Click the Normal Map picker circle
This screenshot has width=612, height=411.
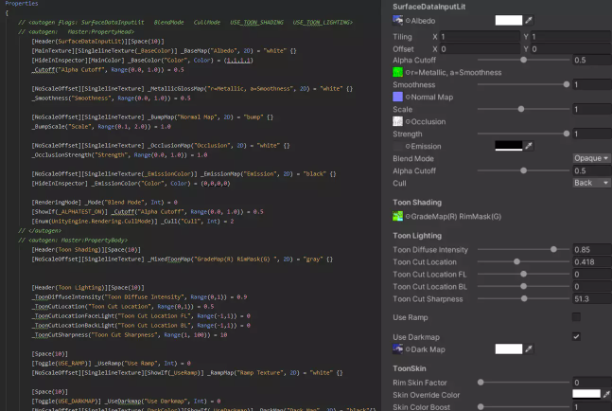pyautogui.click(x=408, y=97)
